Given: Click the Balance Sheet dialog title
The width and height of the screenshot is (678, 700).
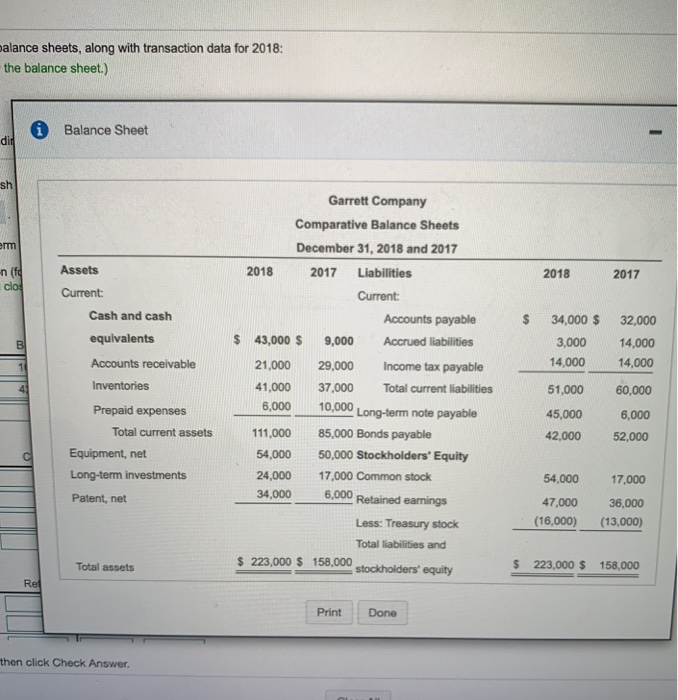Looking at the screenshot, I should (106, 130).
